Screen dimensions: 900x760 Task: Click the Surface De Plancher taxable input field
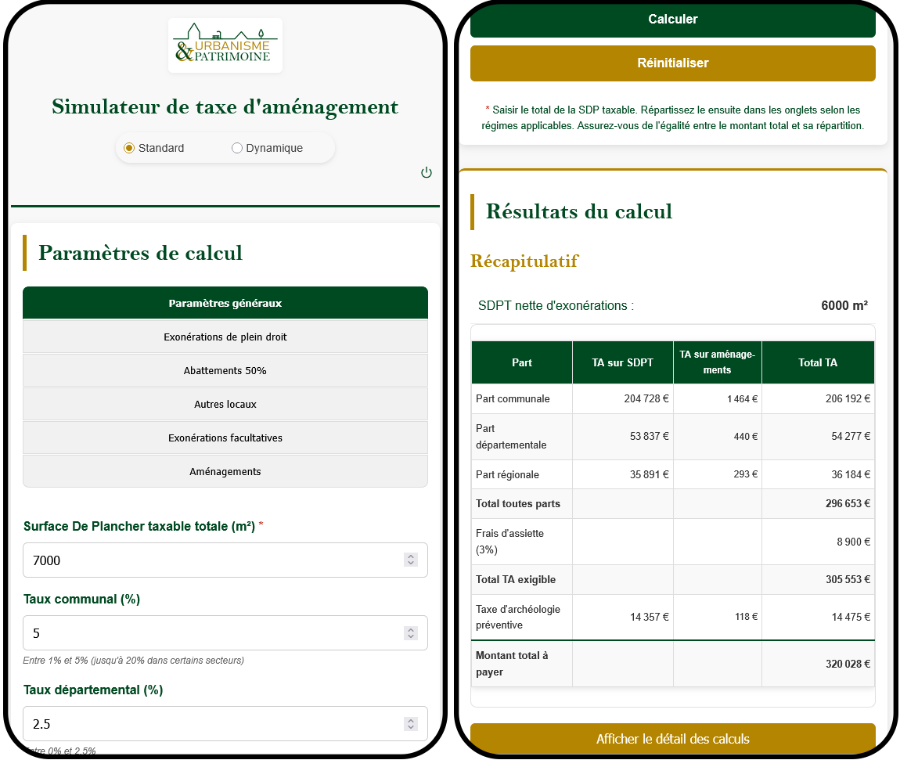(x=210, y=560)
